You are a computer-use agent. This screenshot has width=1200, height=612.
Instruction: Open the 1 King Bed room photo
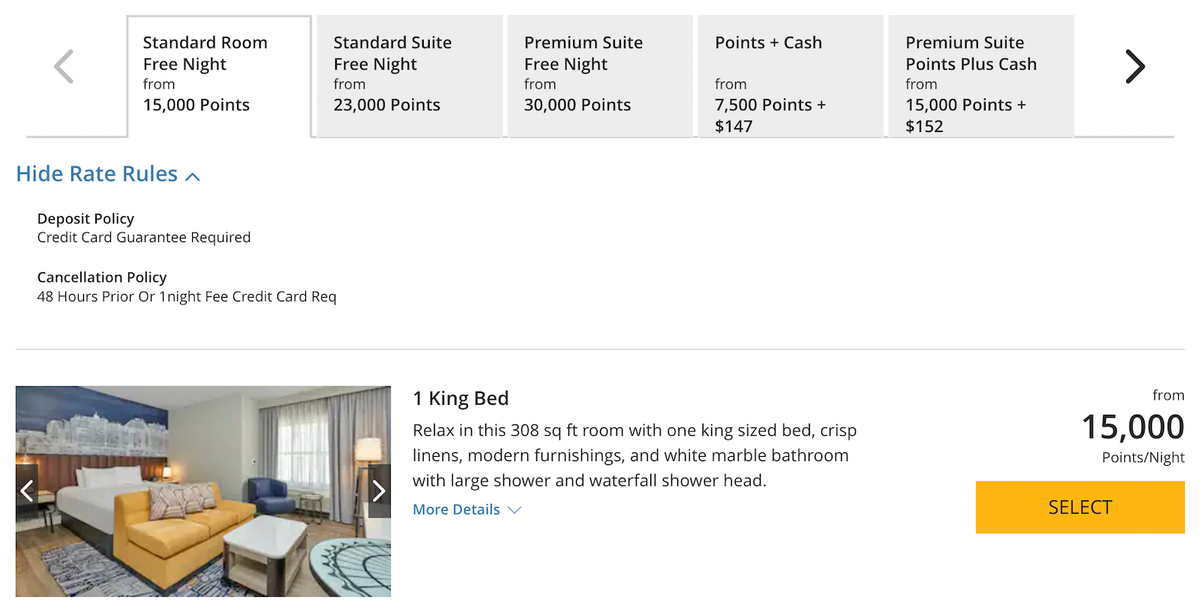(203, 490)
